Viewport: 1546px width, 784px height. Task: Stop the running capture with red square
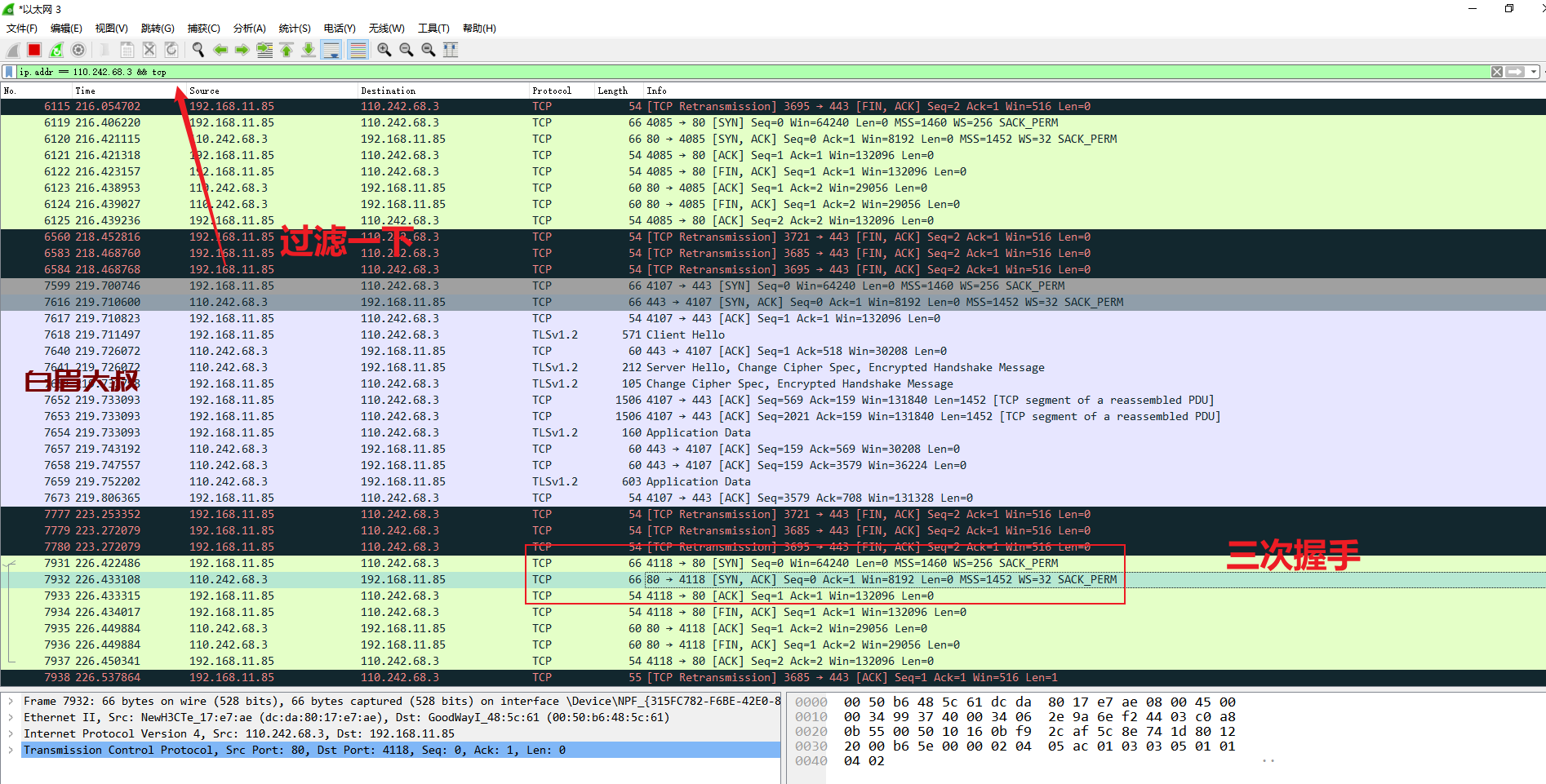point(34,50)
